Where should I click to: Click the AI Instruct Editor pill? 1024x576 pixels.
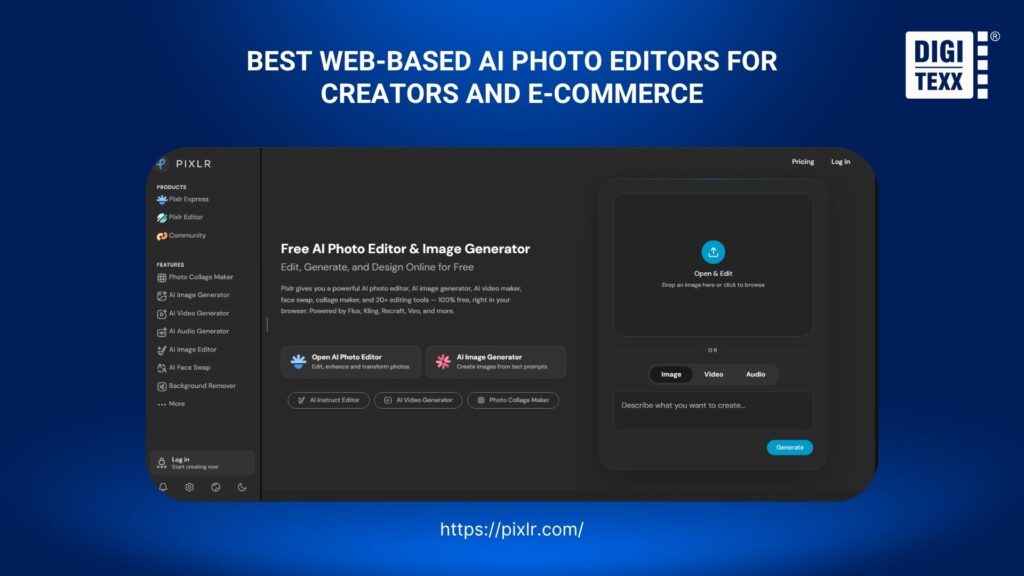click(x=328, y=400)
